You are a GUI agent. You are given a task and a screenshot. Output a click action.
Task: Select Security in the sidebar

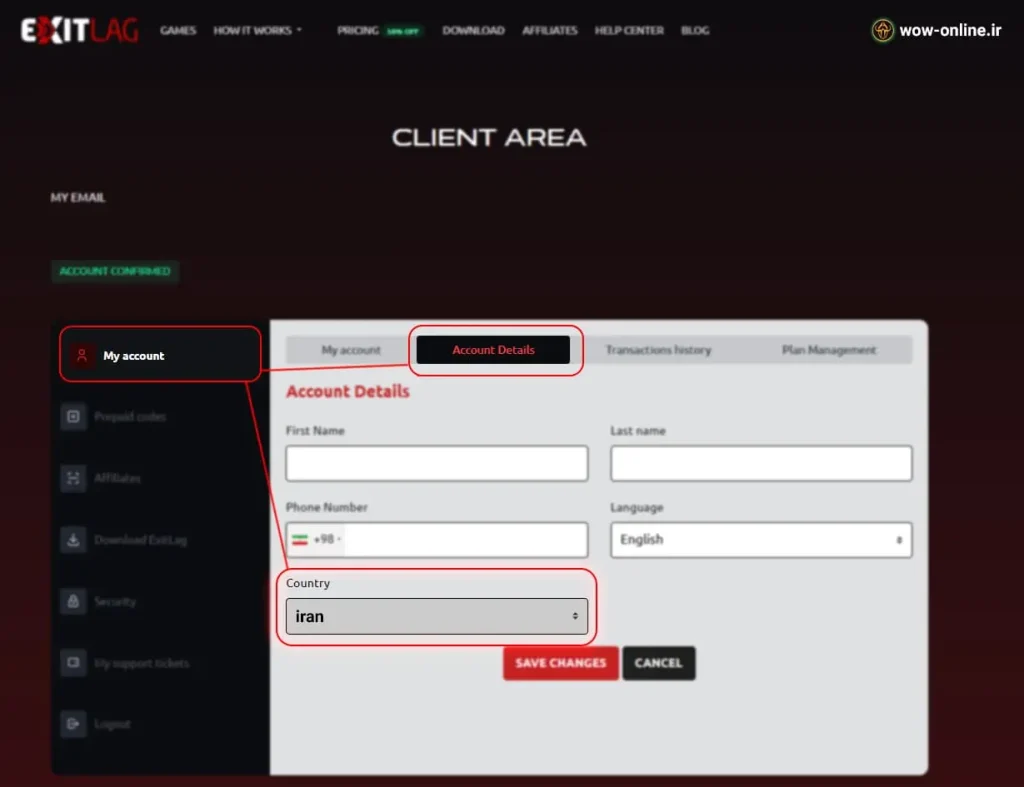(114, 602)
